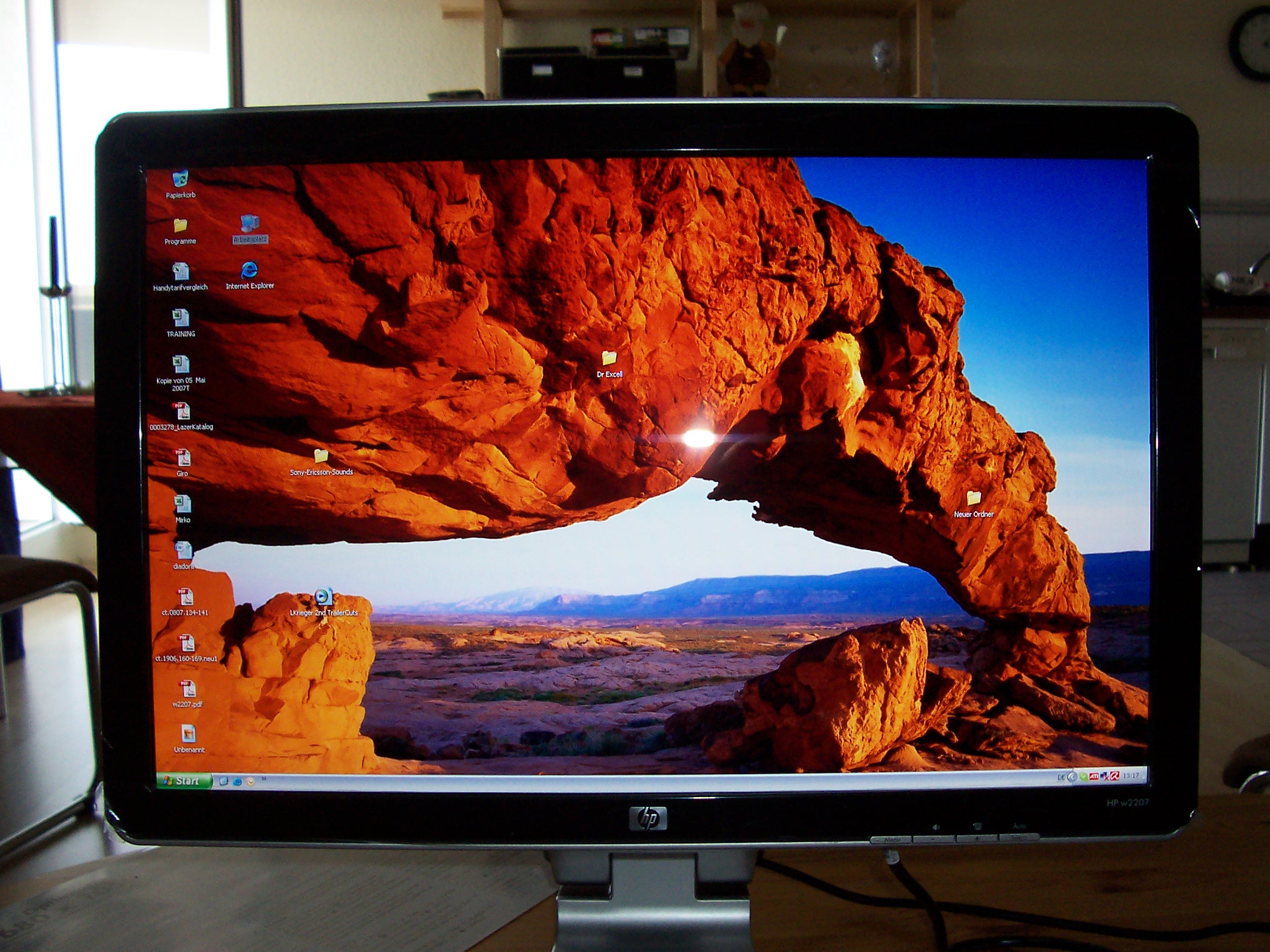
Task: Open the Start menu
Action: tap(183, 781)
